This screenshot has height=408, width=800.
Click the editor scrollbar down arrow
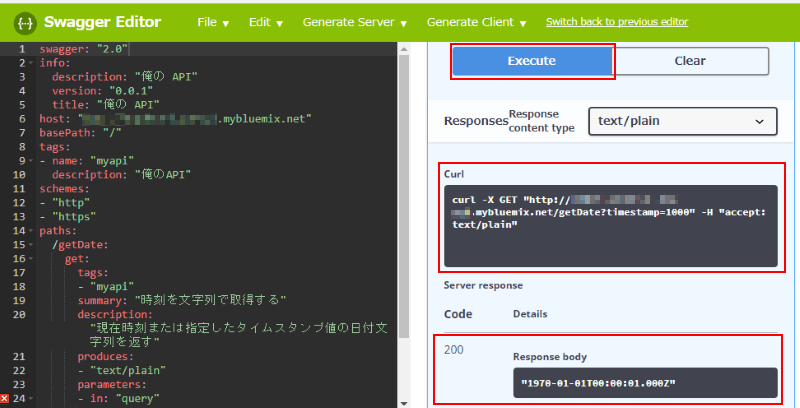[x=404, y=403]
